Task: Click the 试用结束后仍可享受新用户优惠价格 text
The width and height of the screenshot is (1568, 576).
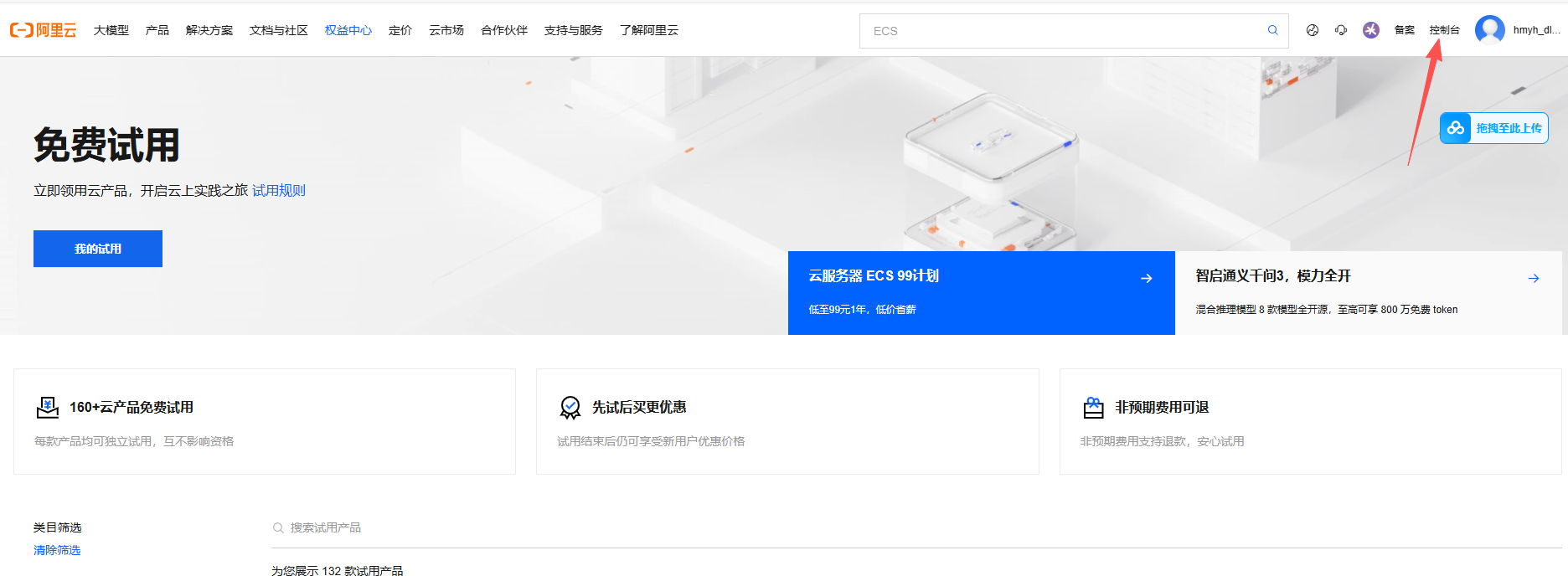Action: (651, 441)
